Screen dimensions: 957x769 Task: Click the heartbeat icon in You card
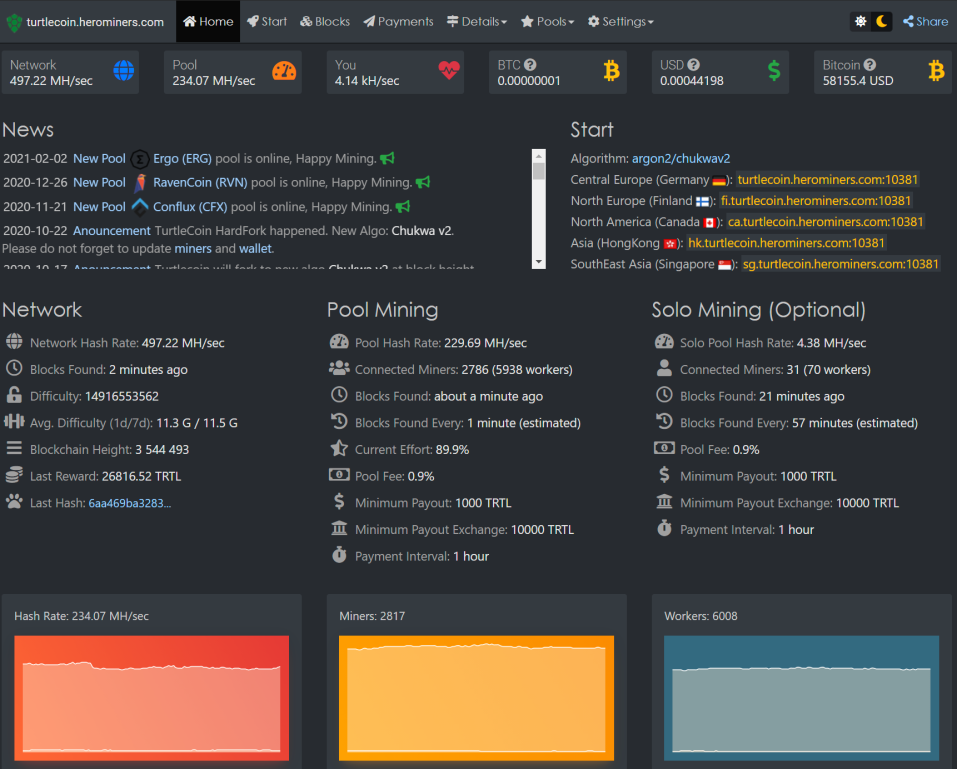[449, 71]
